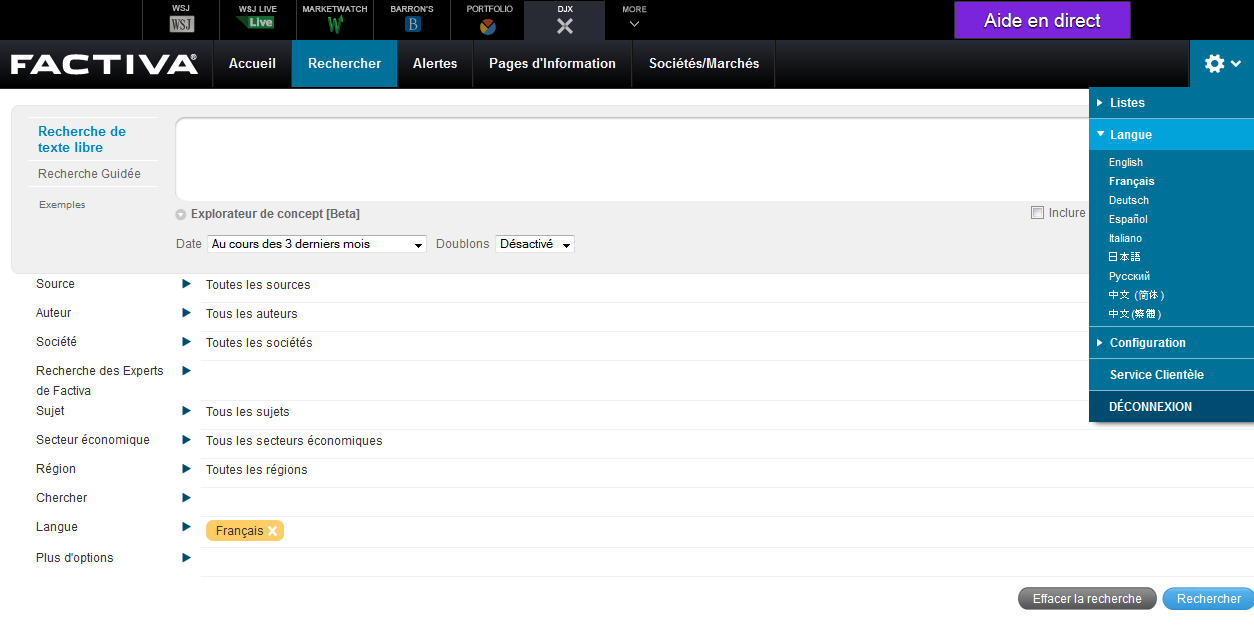Open the Pages d'Information tab
This screenshot has height=633, width=1254.
pyautogui.click(x=552, y=63)
